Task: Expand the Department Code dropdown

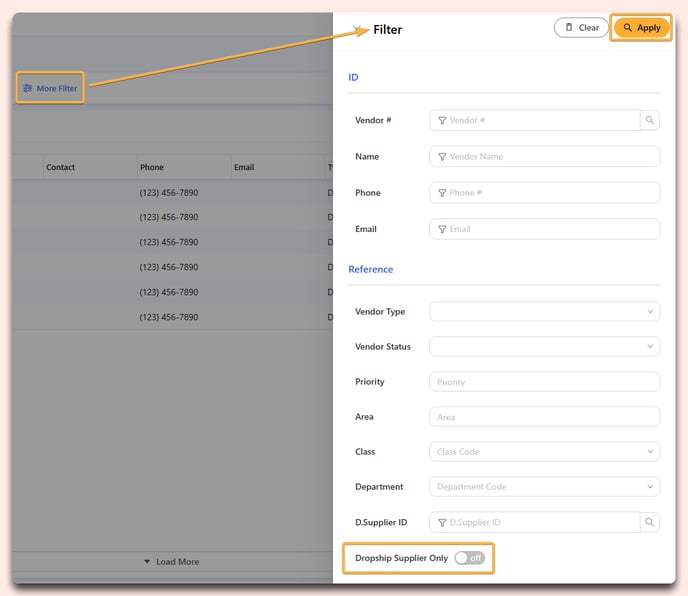Action: pyautogui.click(x=544, y=487)
